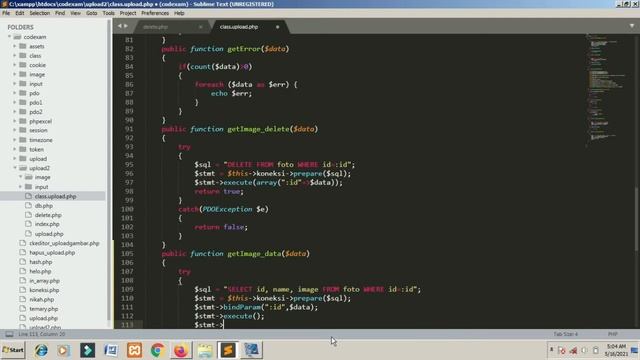
Task: Open the Goto menu
Action: coord(91,13)
